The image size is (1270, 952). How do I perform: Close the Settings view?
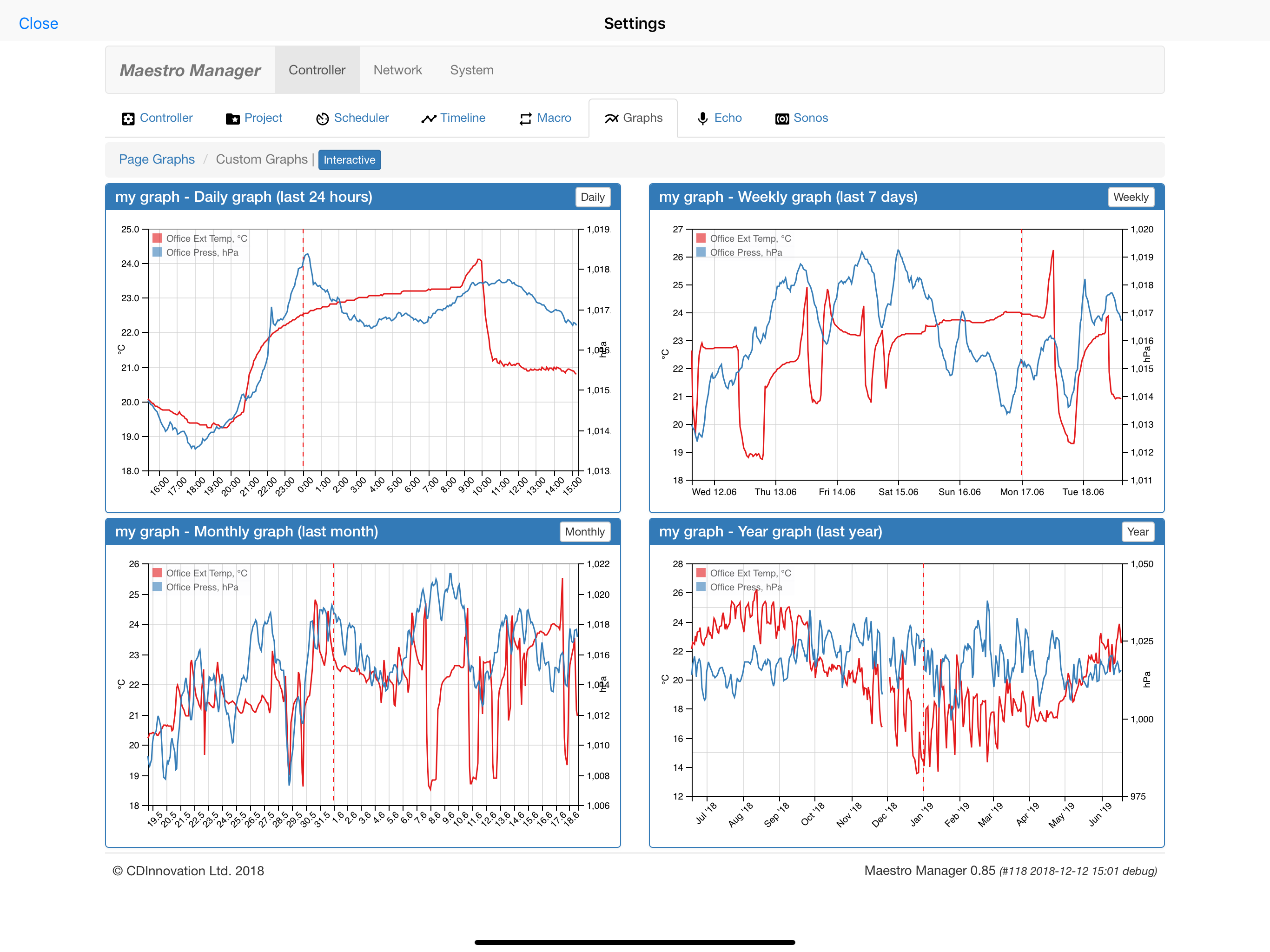click(x=39, y=24)
